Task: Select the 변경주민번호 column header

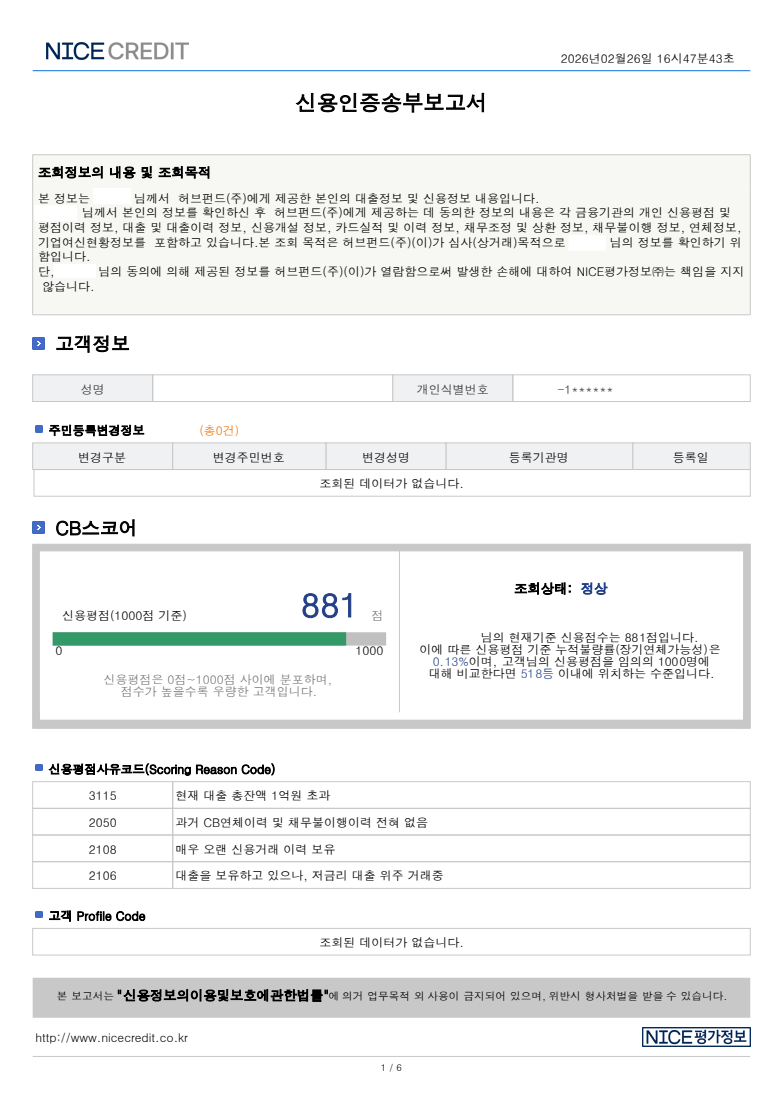Action: pos(248,458)
